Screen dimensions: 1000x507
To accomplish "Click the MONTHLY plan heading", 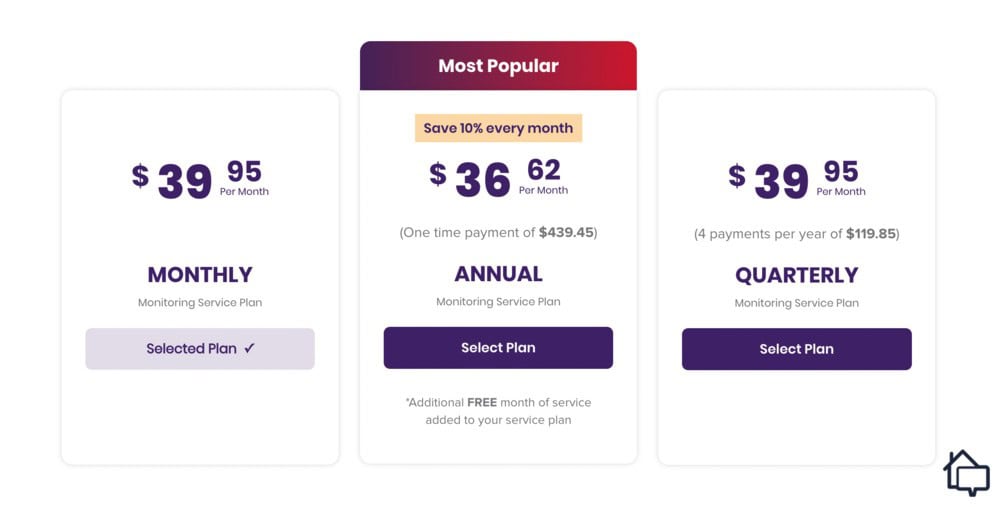I will pyautogui.click(x=200, y=274).
